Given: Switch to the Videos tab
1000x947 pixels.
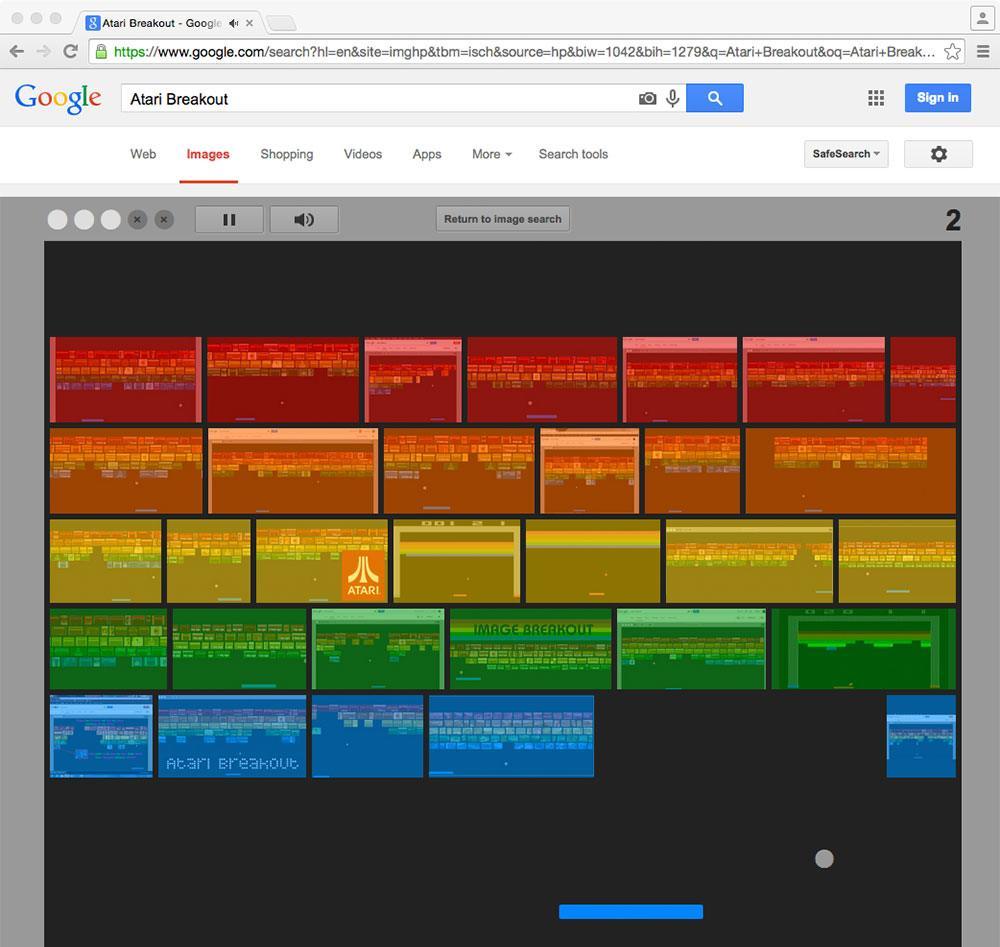Looking at the screenshot, I should tap(363, 154).
